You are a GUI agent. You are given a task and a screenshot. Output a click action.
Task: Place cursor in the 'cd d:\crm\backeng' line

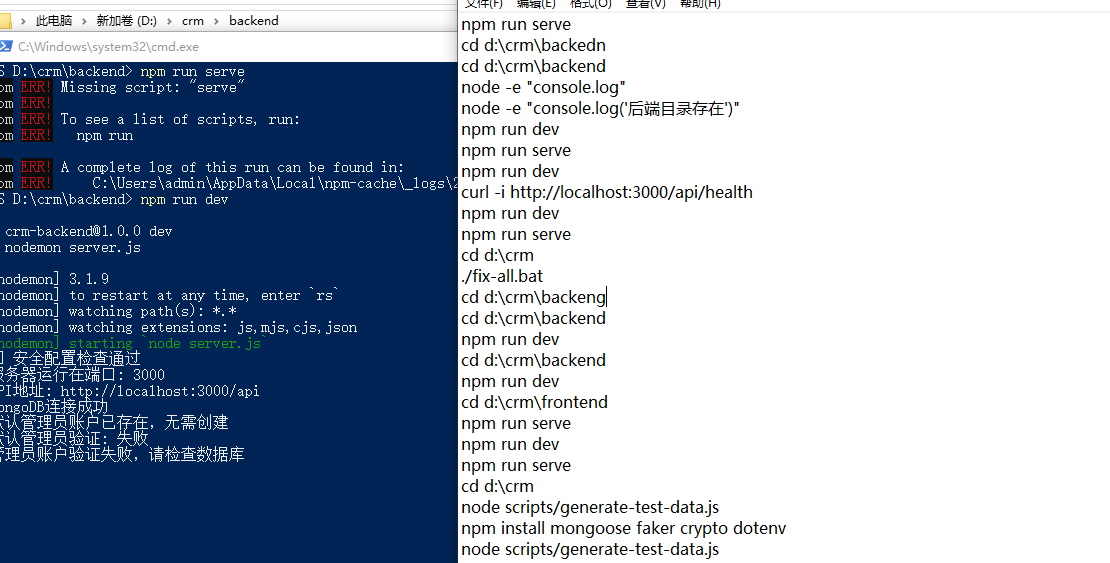(x=533, y=297)
